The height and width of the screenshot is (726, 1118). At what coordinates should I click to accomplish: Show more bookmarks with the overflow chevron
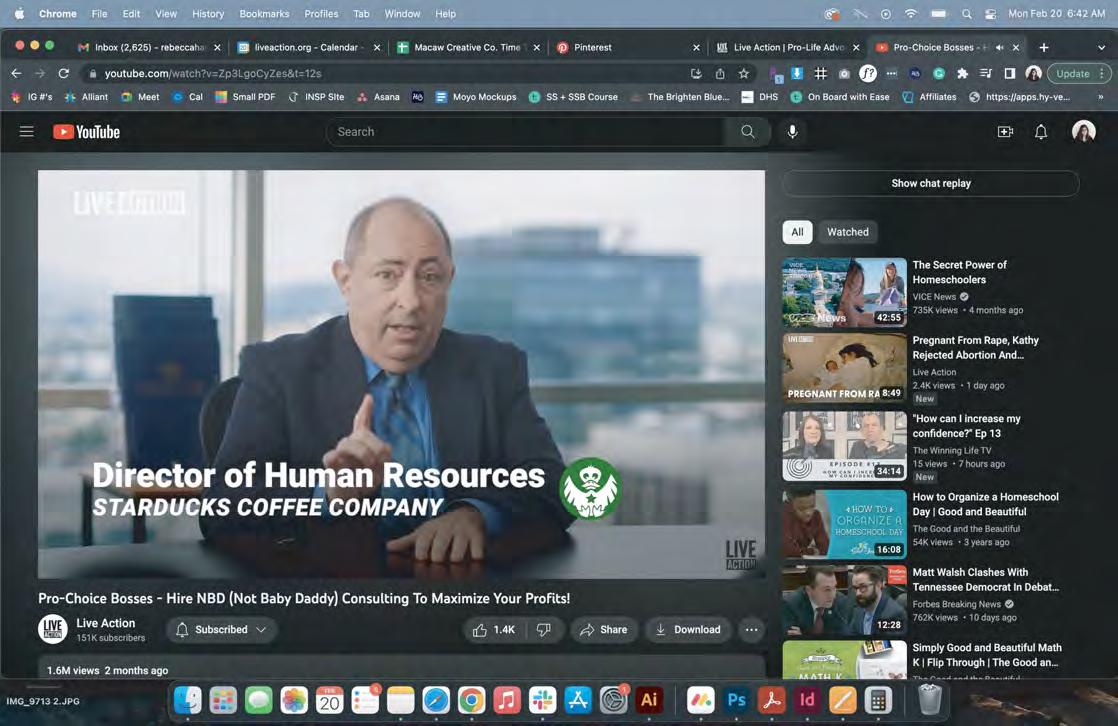1101,97
